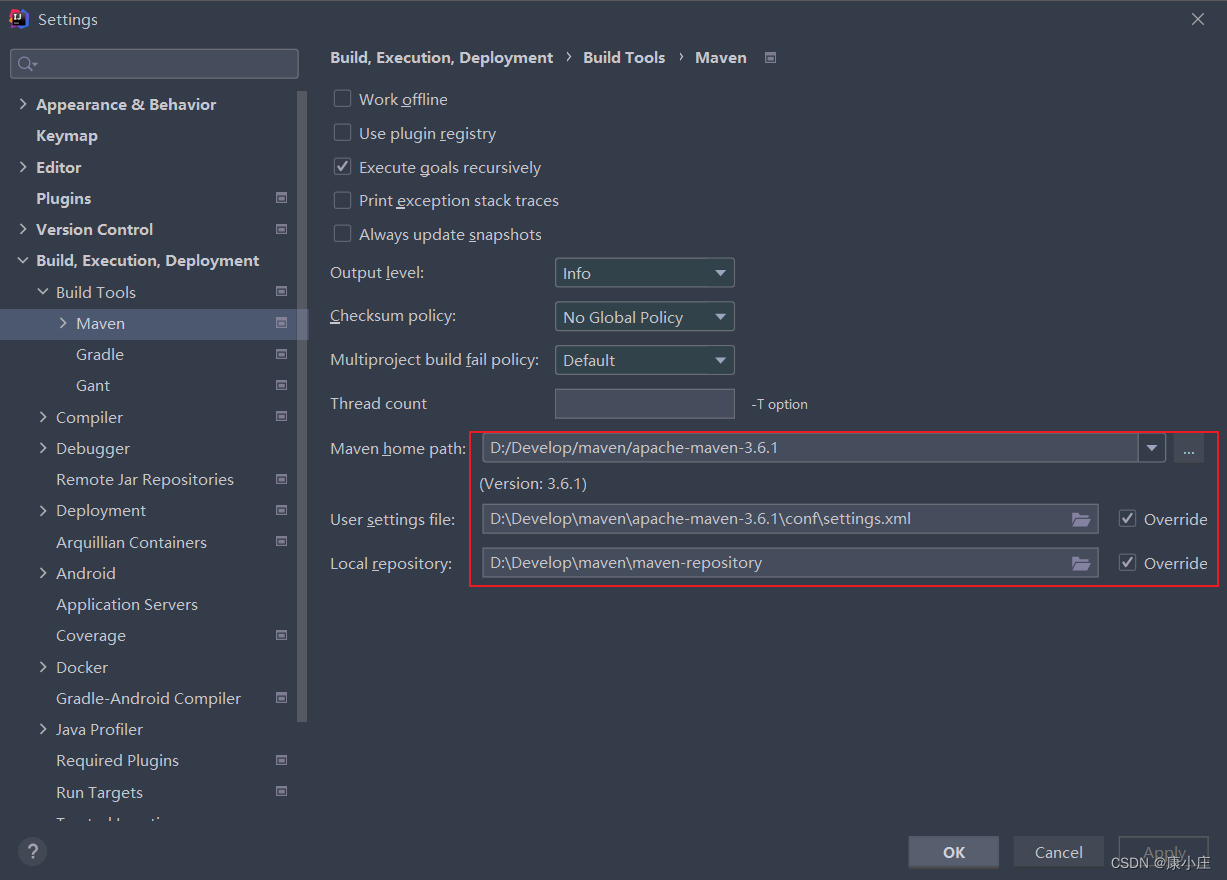Expand the Maven tree node arrow
The image size is (1227, 880).
(x=63, y=323)
